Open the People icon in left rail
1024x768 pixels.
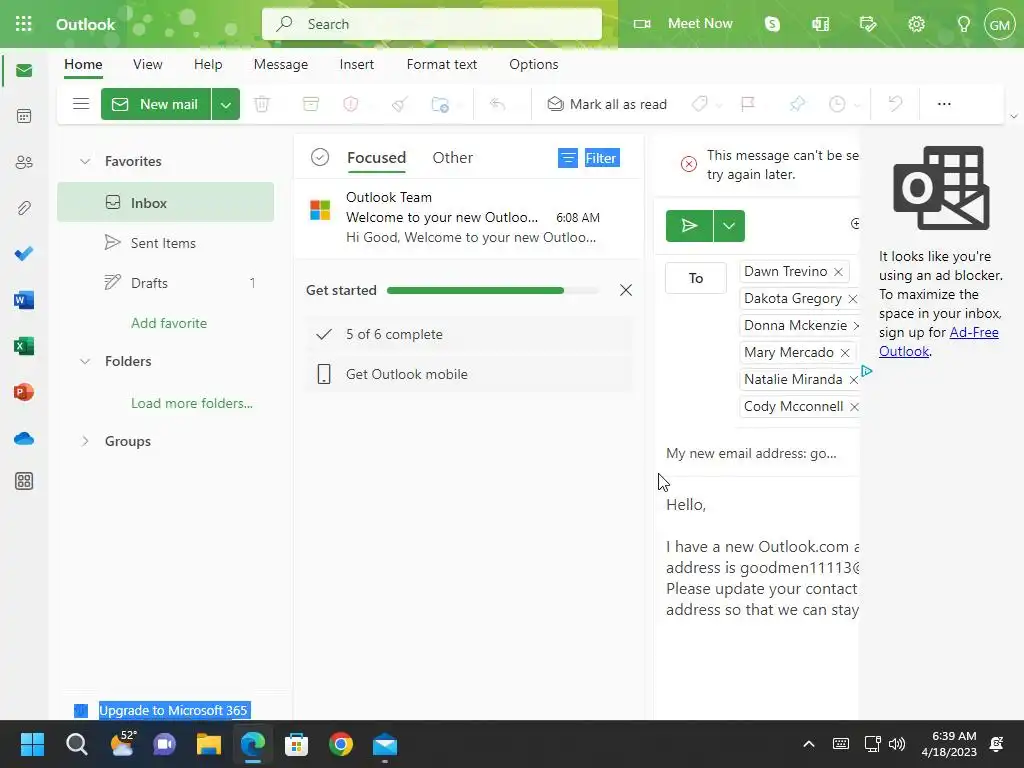[24, 162]
